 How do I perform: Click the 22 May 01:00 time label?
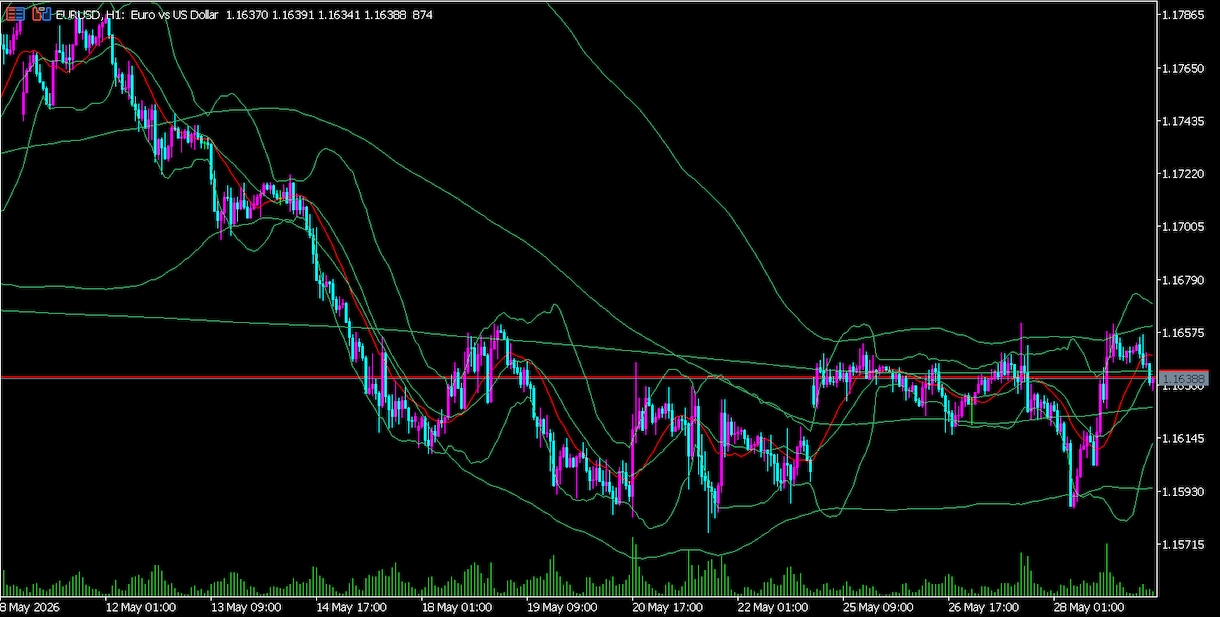[771, 607]
